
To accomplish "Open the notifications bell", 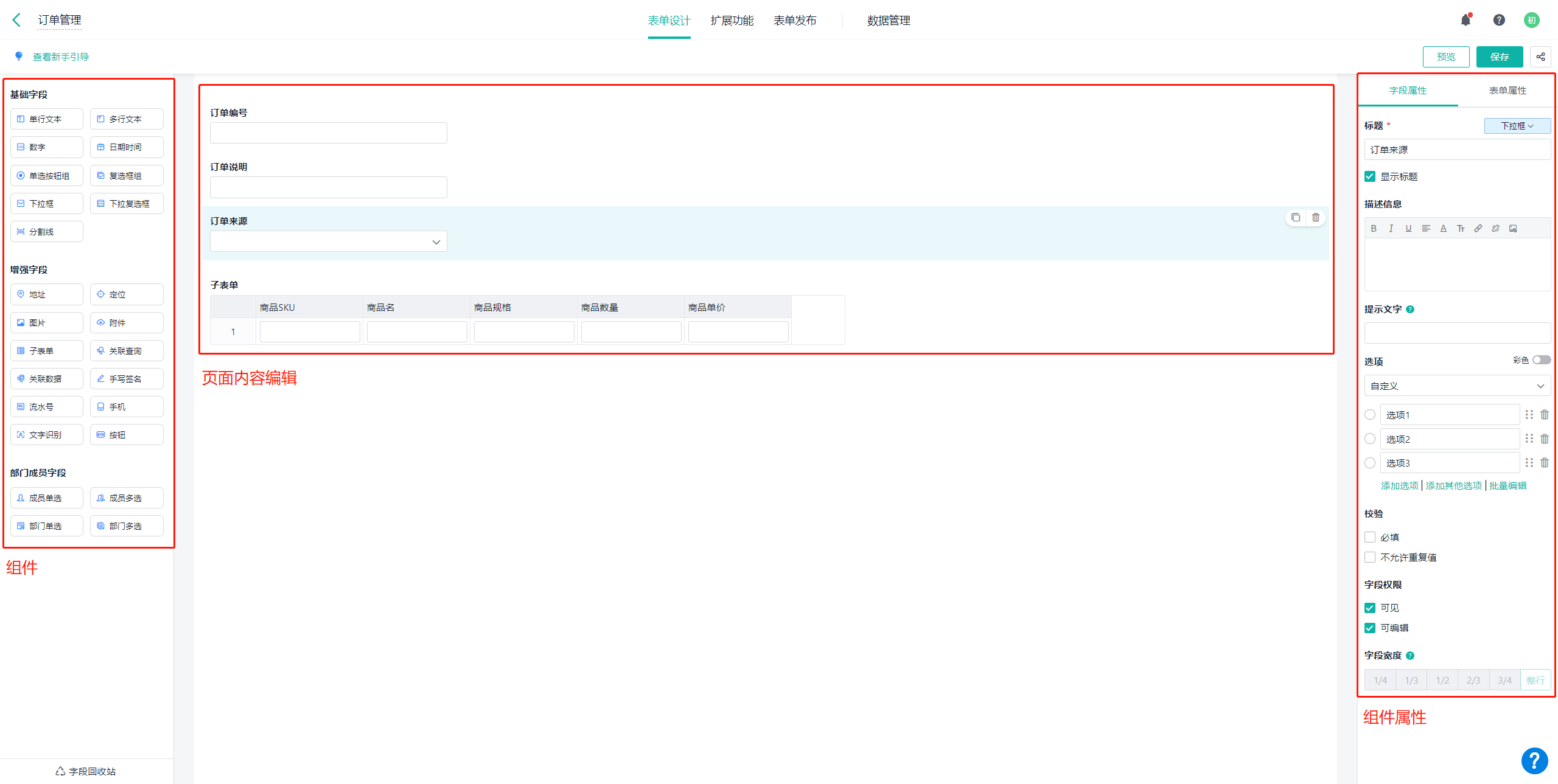I will pyautogui.click(x=1465, y=20).
